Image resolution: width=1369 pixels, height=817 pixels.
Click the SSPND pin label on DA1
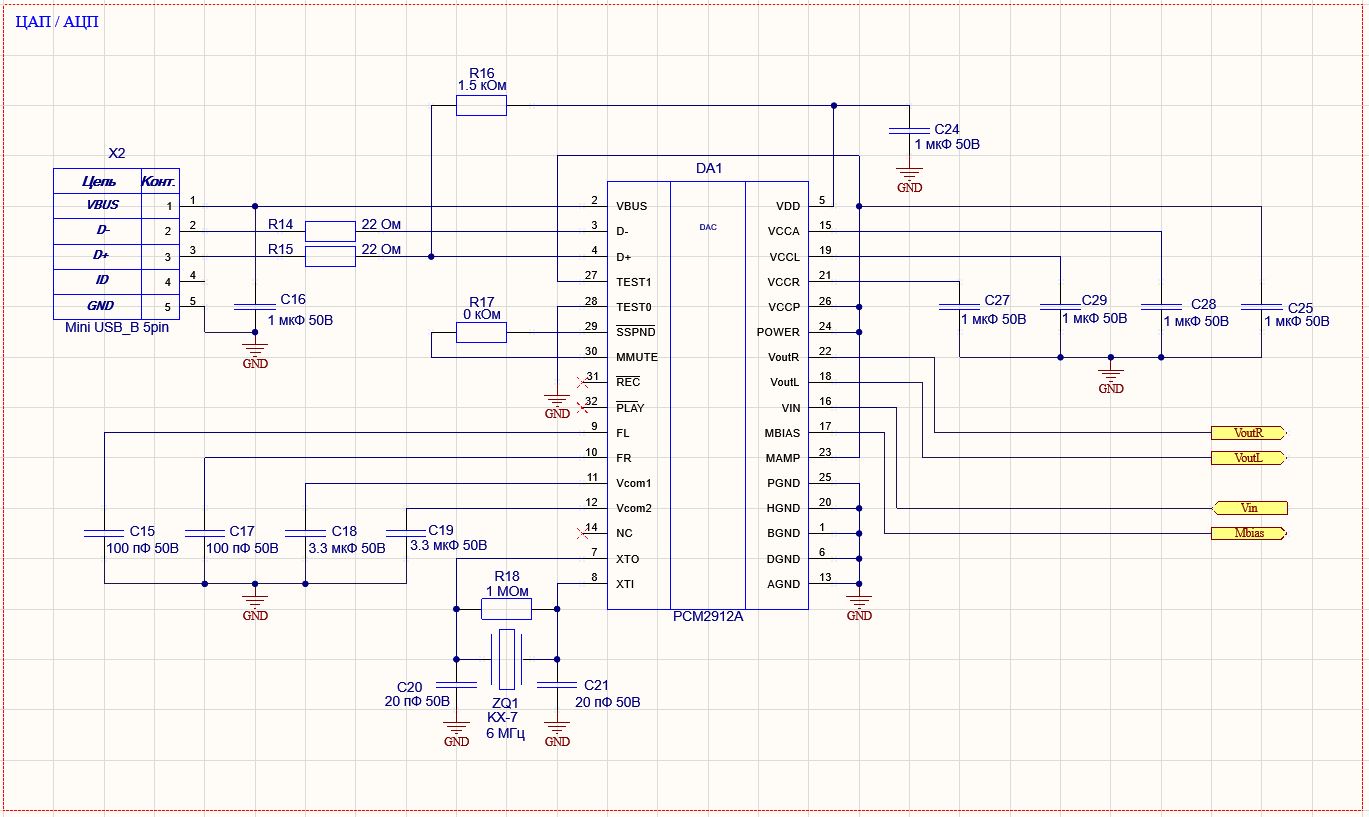pyautogui.click(x=636, y=332)
